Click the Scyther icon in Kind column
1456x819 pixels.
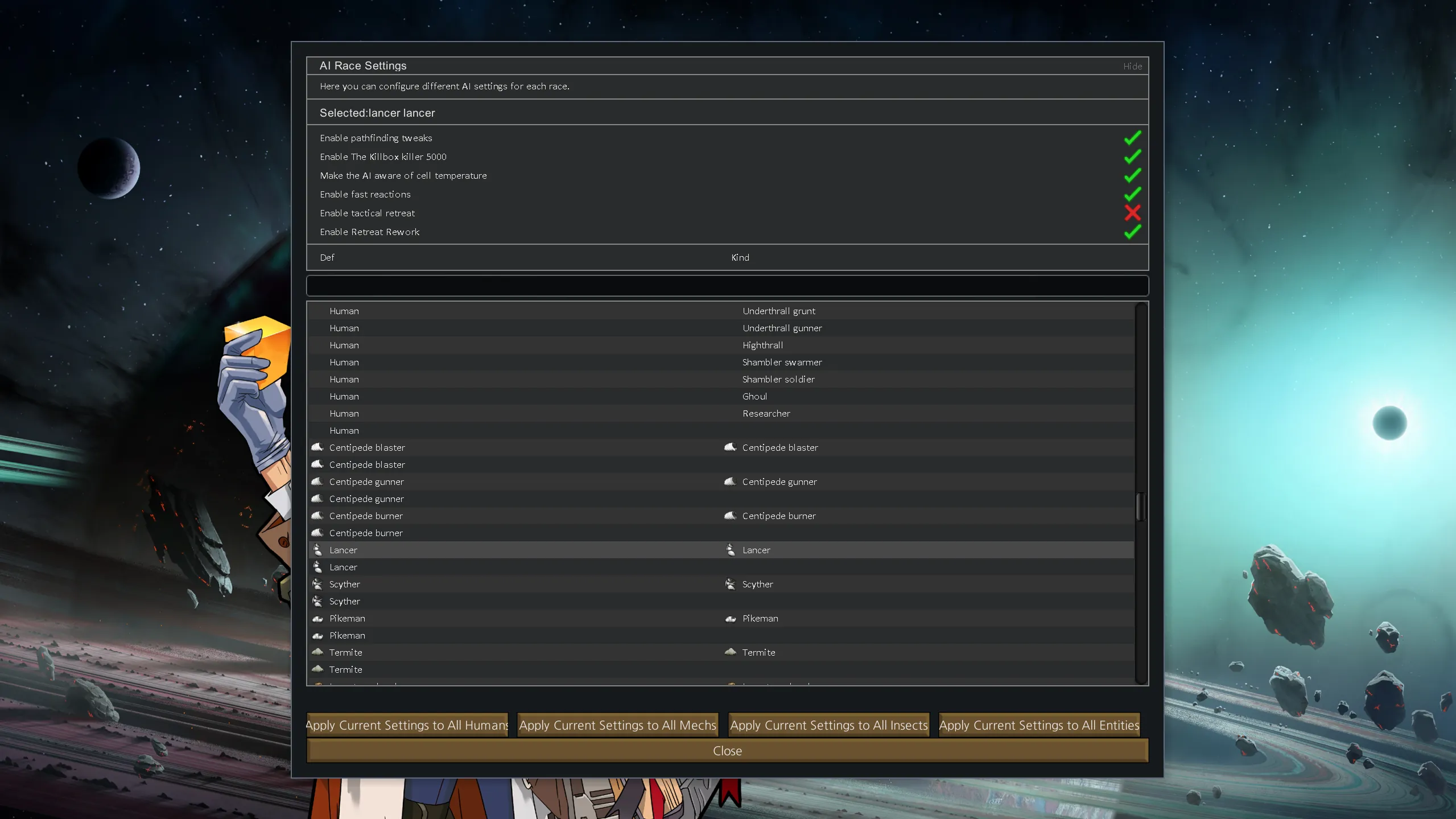pos(731,584)
